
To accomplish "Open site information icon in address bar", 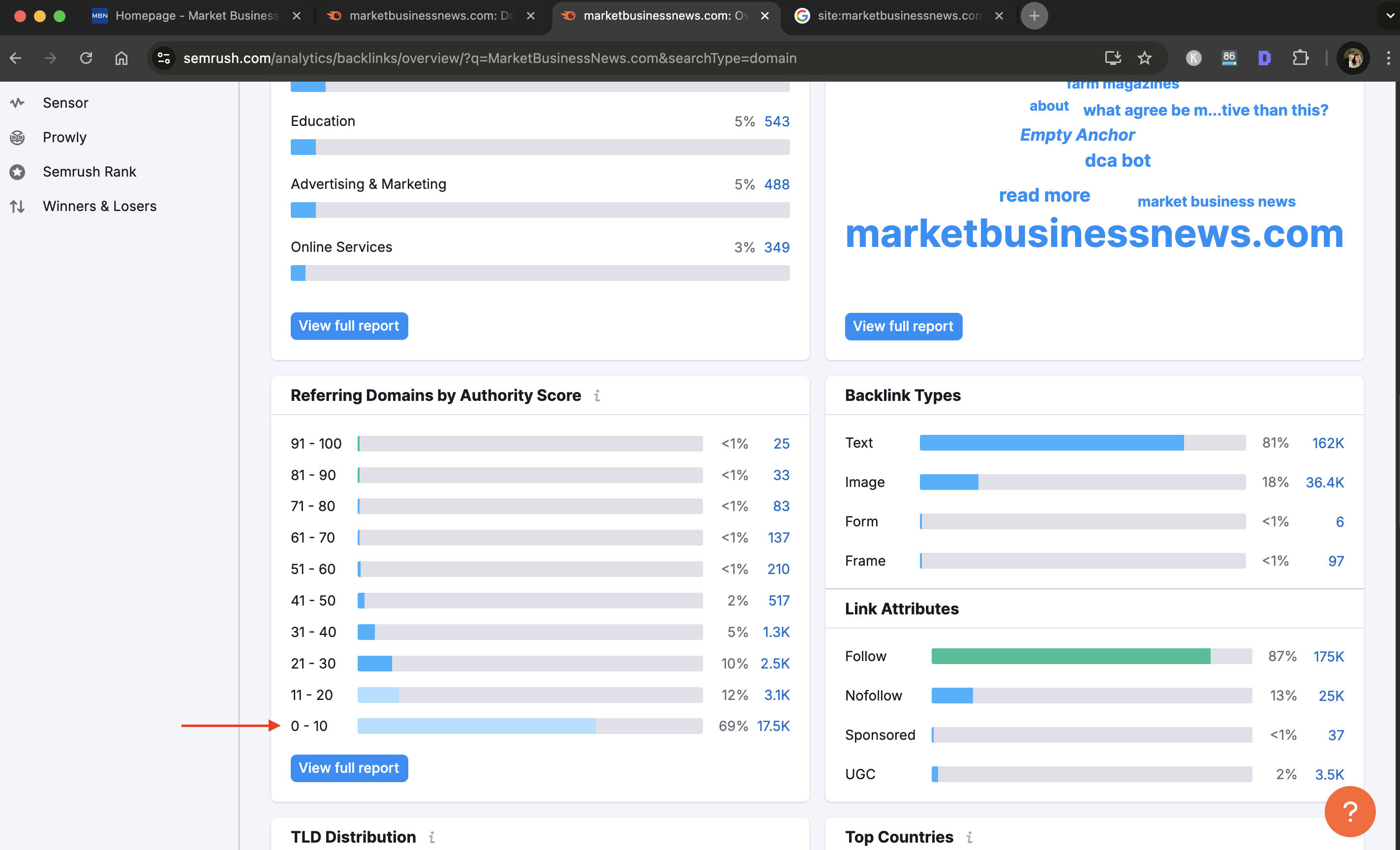I will 164,58.
